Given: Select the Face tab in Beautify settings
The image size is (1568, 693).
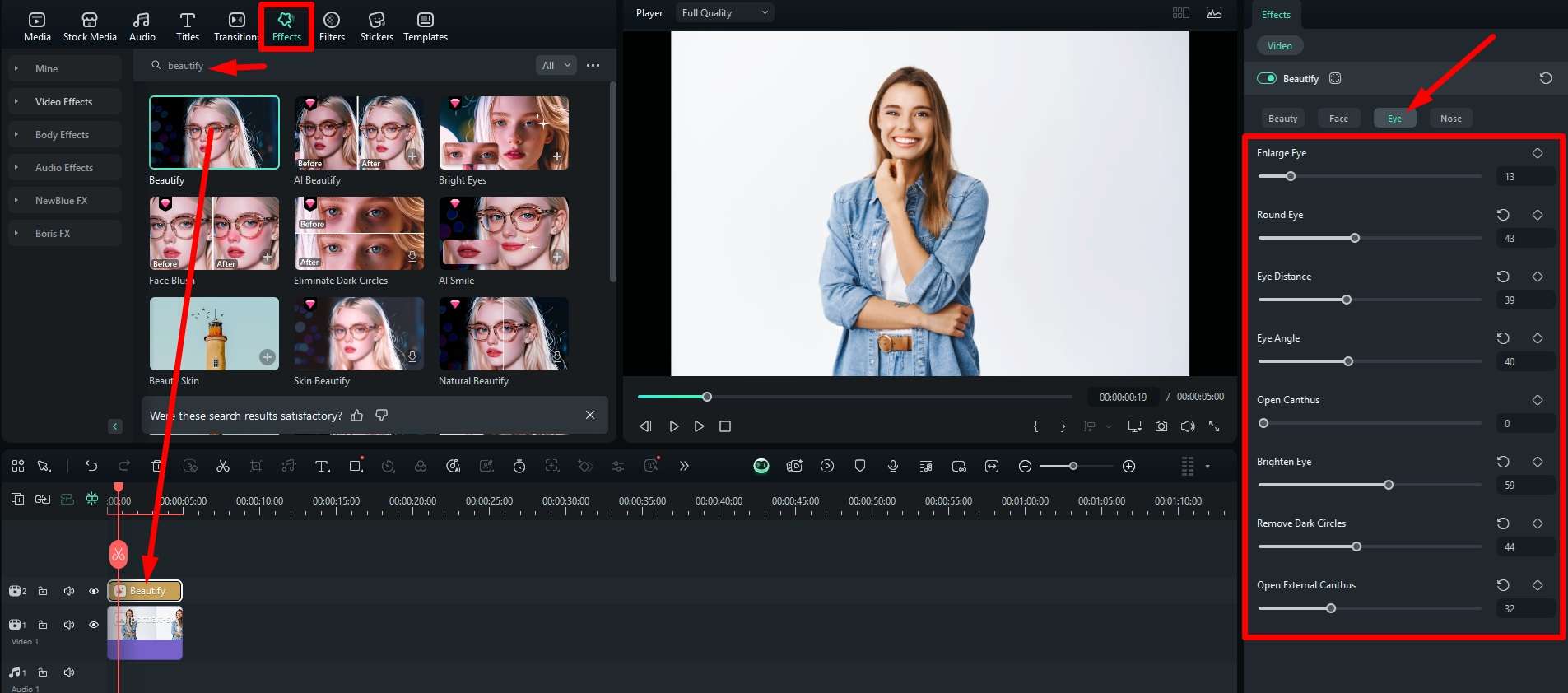Looking at the screenshot, I should [x=1339, y=119].
